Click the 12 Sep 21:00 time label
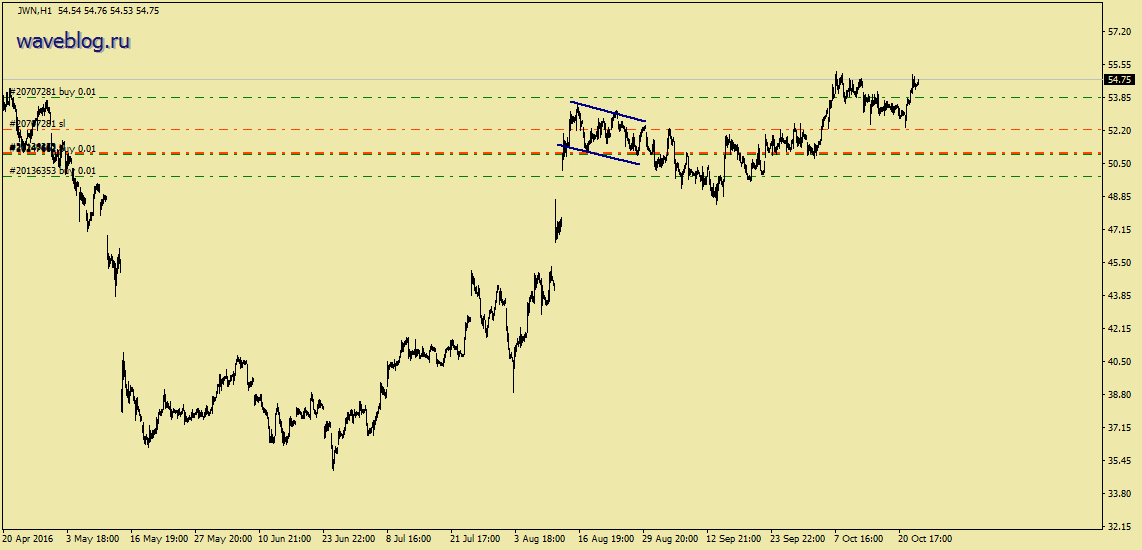This screenshot has height=550, width=1142. click(x=734, y=539)
